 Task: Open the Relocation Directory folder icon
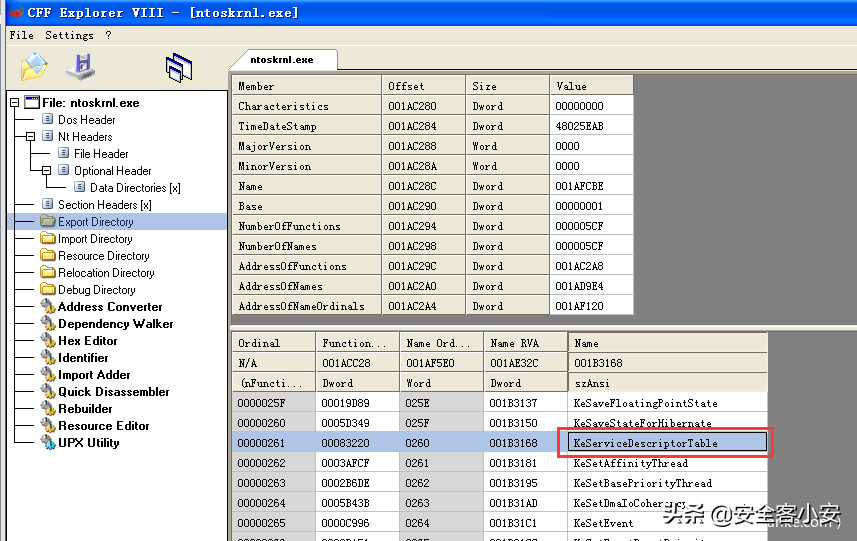48,272
